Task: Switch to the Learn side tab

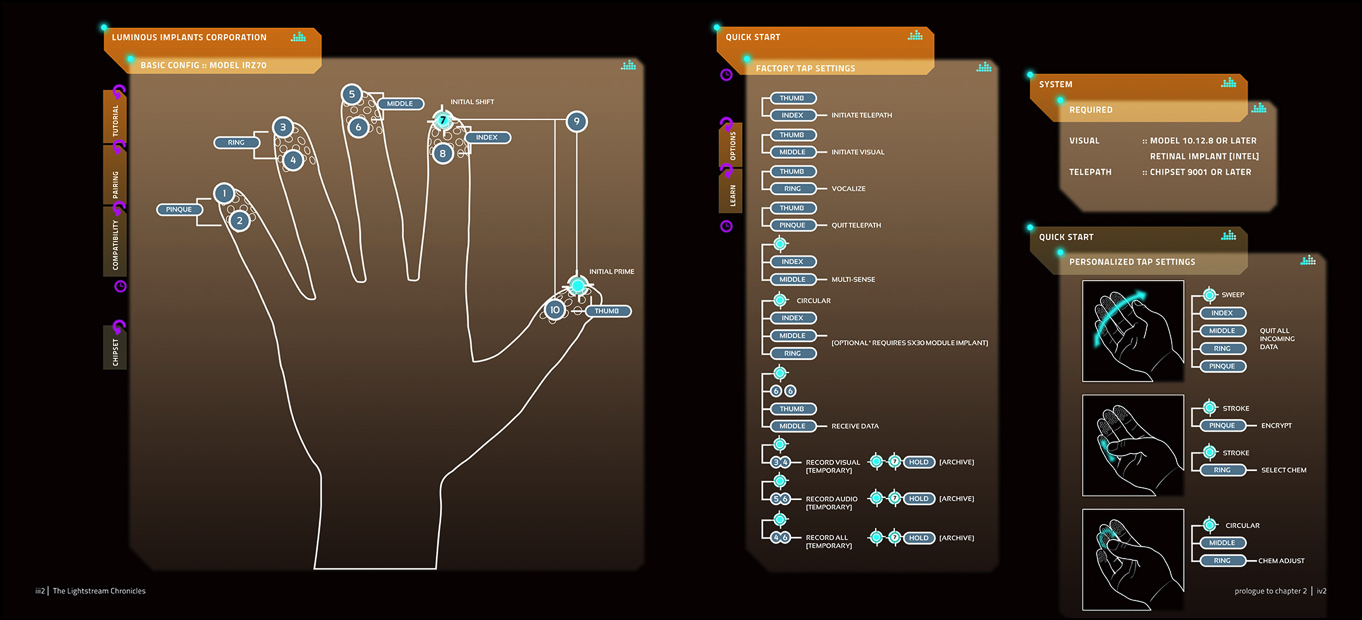Action: 731,191
